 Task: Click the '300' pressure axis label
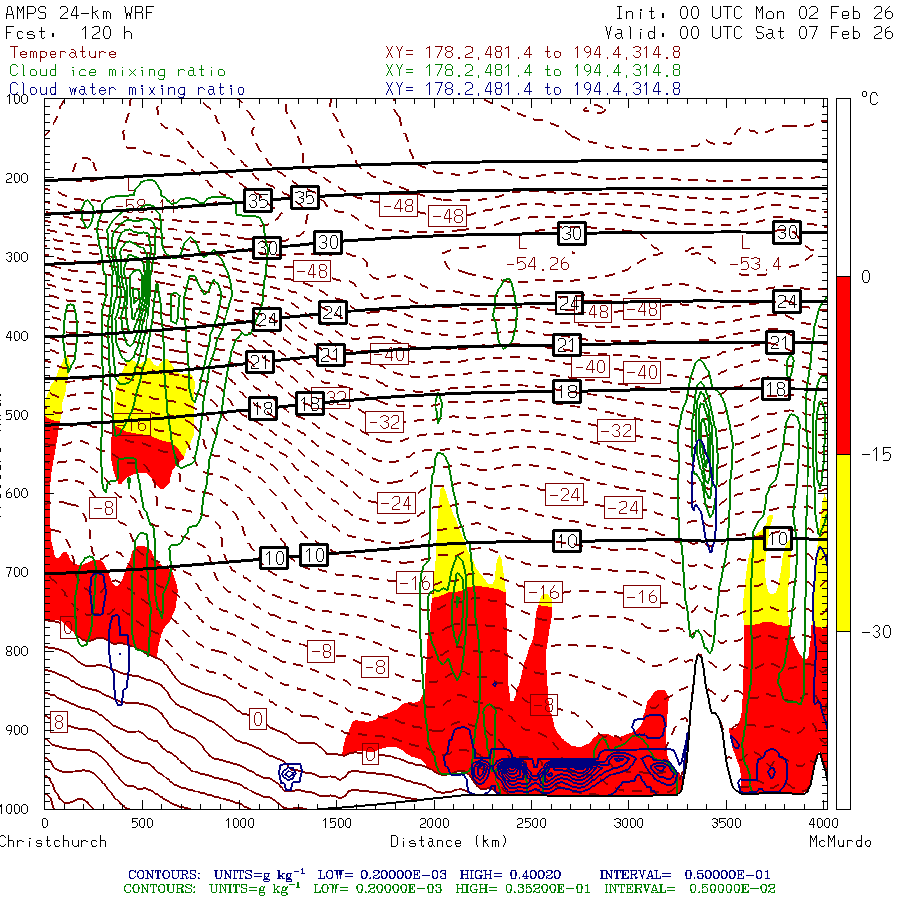(17, 257)
